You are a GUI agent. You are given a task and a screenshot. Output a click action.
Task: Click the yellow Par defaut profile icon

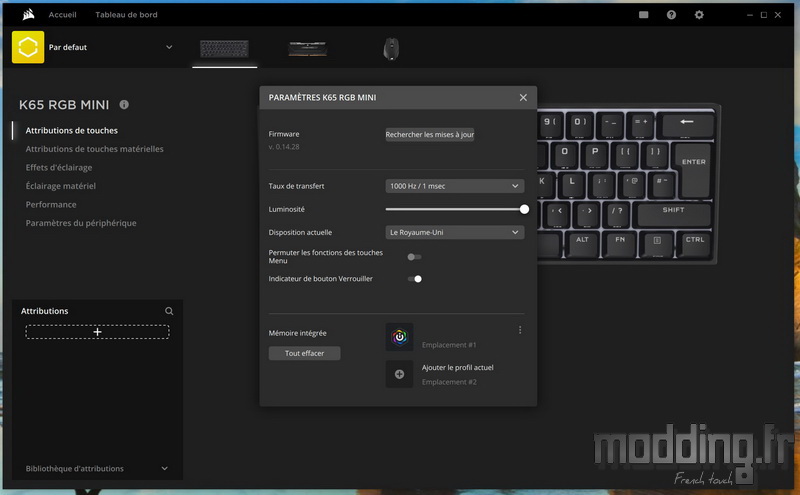click(28, 47)
